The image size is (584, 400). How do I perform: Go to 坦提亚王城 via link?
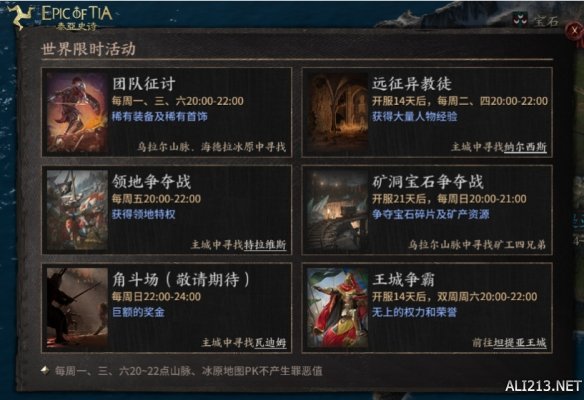point(520,343)
